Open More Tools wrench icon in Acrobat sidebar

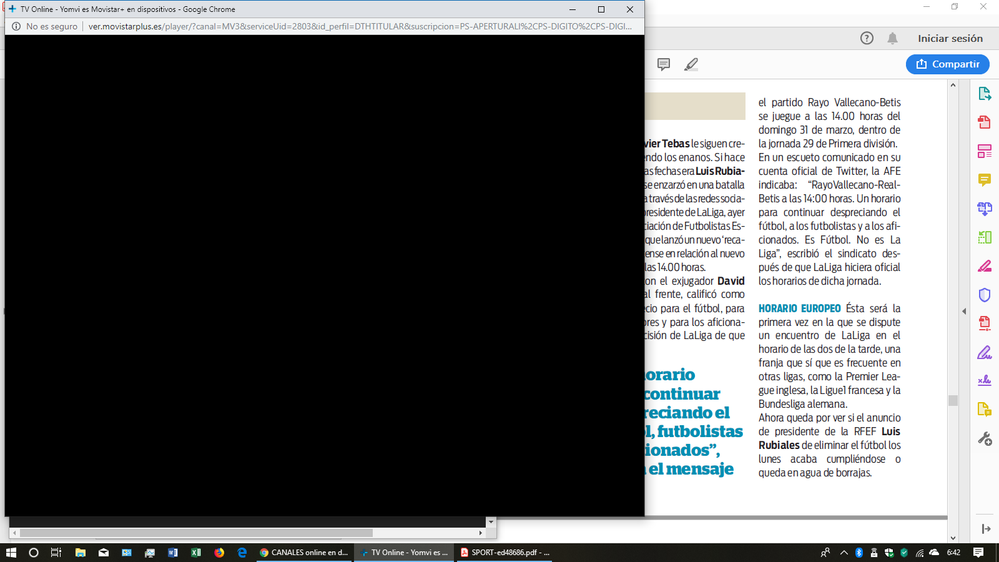point(984,438)
